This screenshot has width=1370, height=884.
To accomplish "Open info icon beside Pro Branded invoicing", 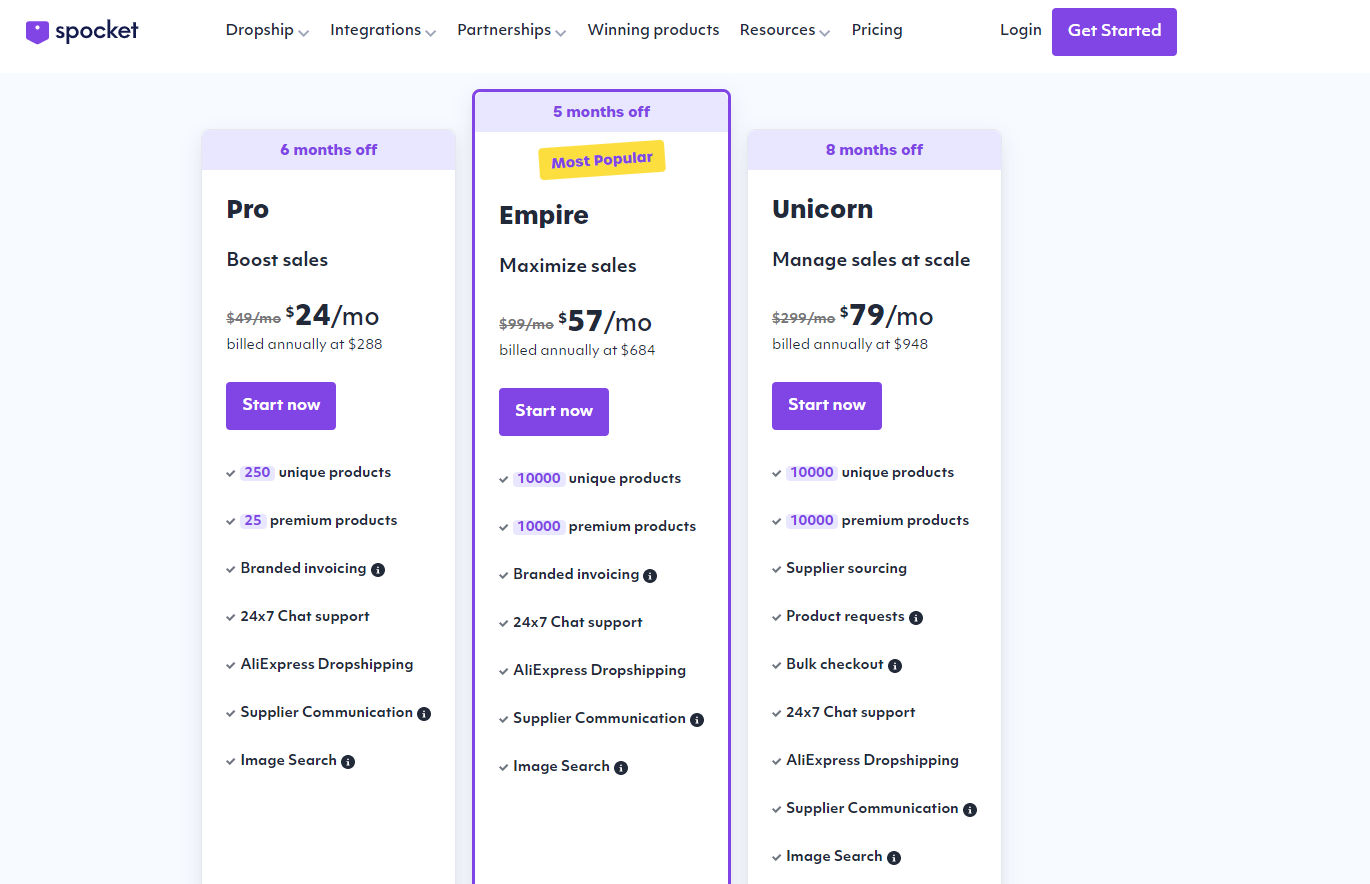I will pos(378,570).
